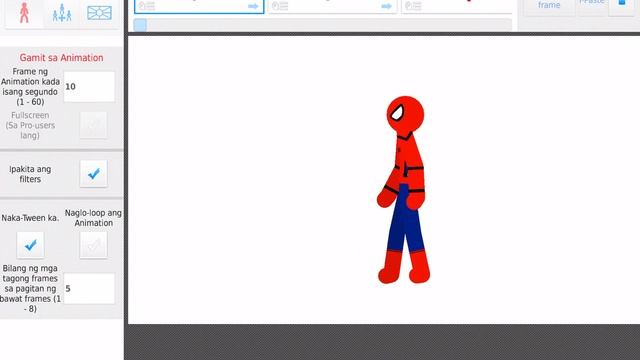
Task: Enable Naglo-loop ang Animation checkbox
Action: tap(93, 245)
